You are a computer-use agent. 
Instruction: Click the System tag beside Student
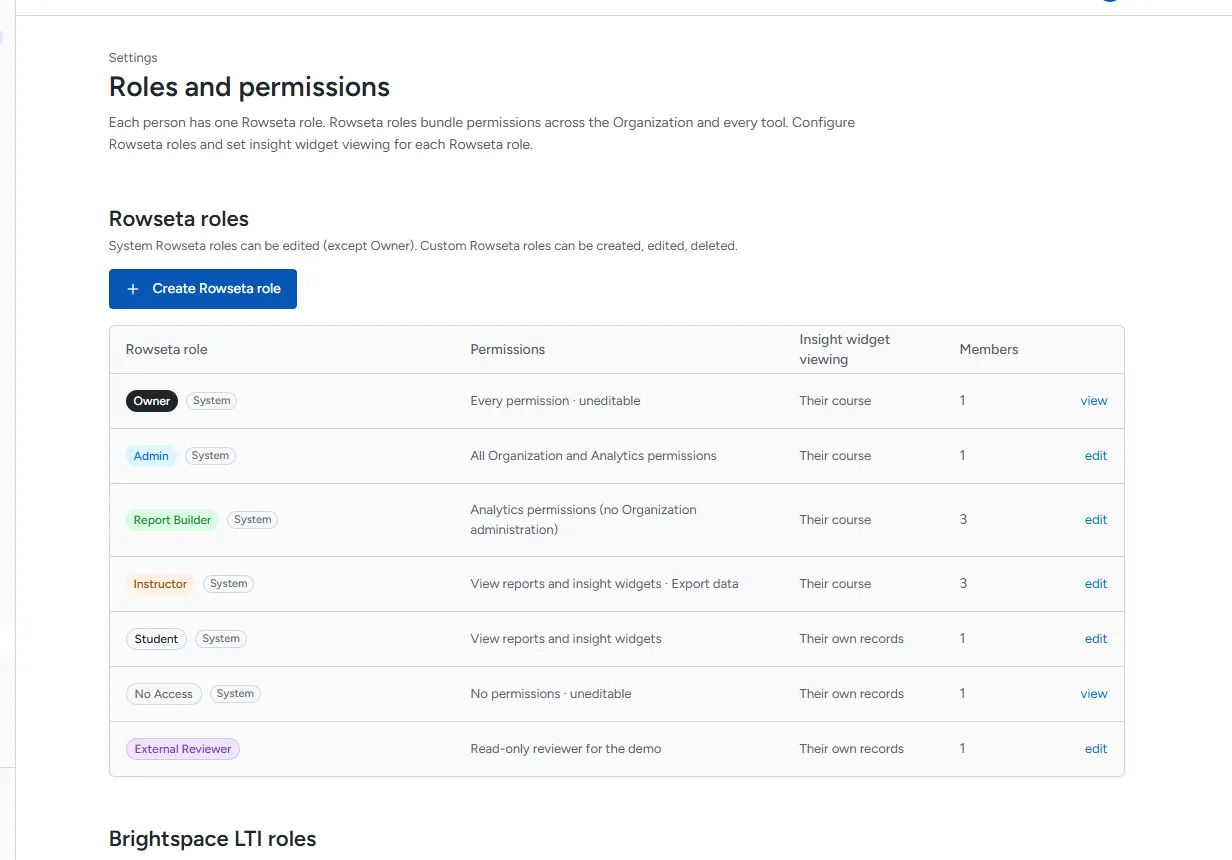[x=220, y=639]
